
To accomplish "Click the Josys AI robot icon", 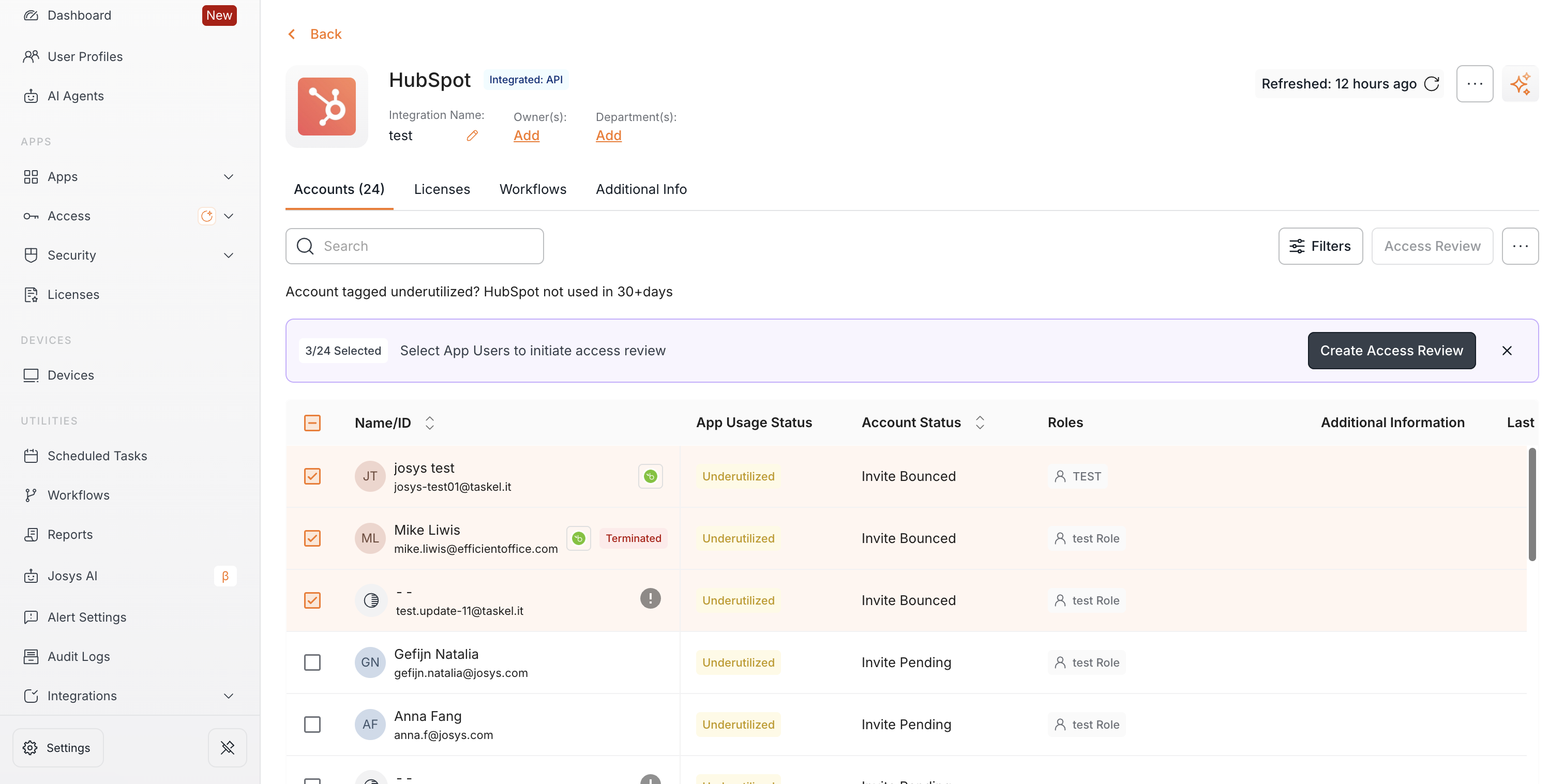I will 31,576.
